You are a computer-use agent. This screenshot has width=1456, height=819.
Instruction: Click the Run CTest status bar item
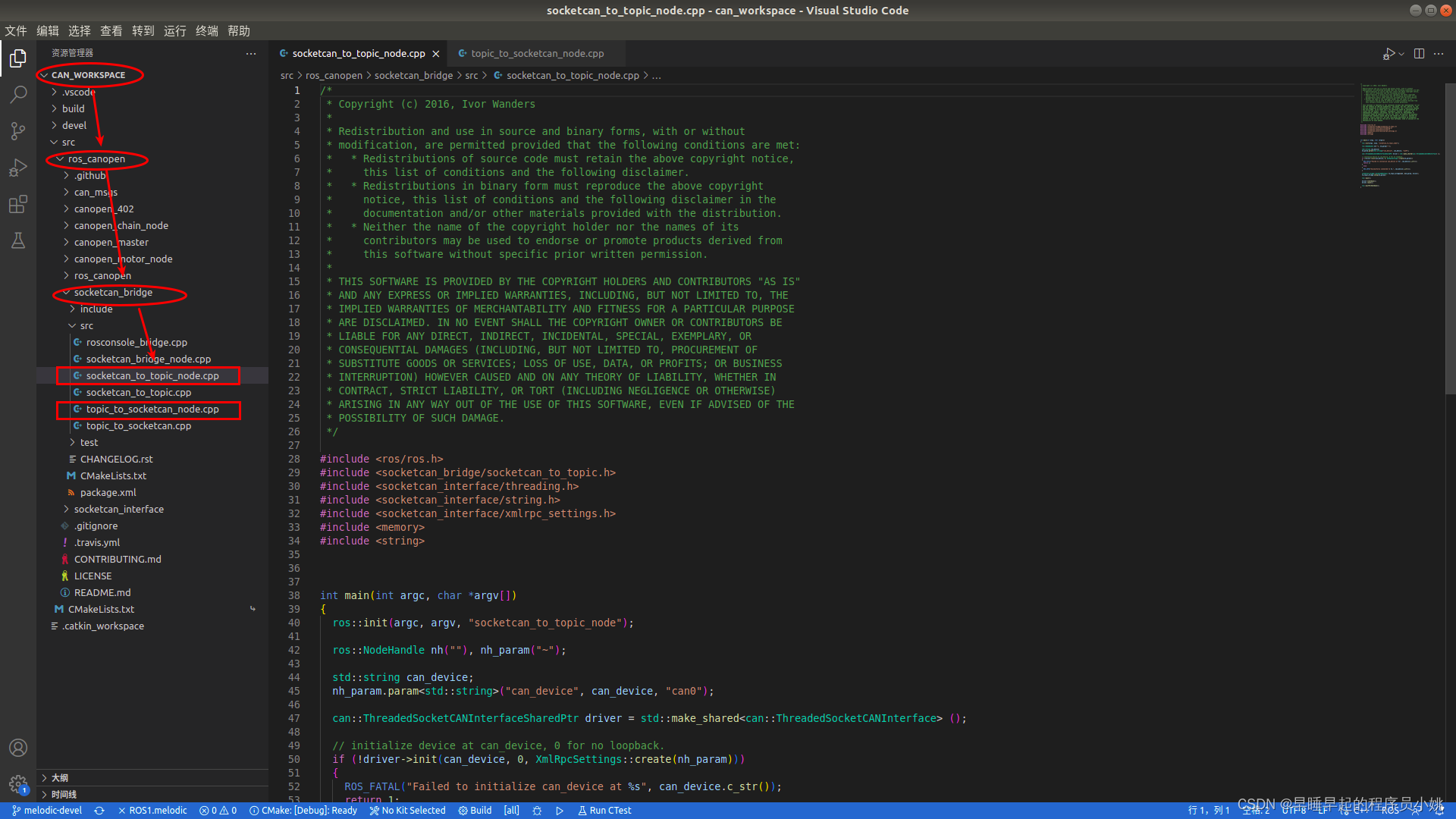[x=604, y=810]
